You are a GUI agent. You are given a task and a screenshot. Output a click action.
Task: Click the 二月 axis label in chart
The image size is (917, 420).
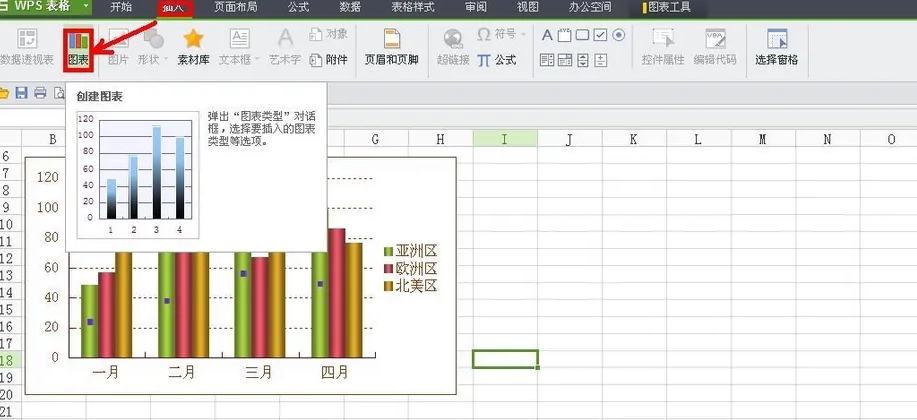[x=181, y=372]
